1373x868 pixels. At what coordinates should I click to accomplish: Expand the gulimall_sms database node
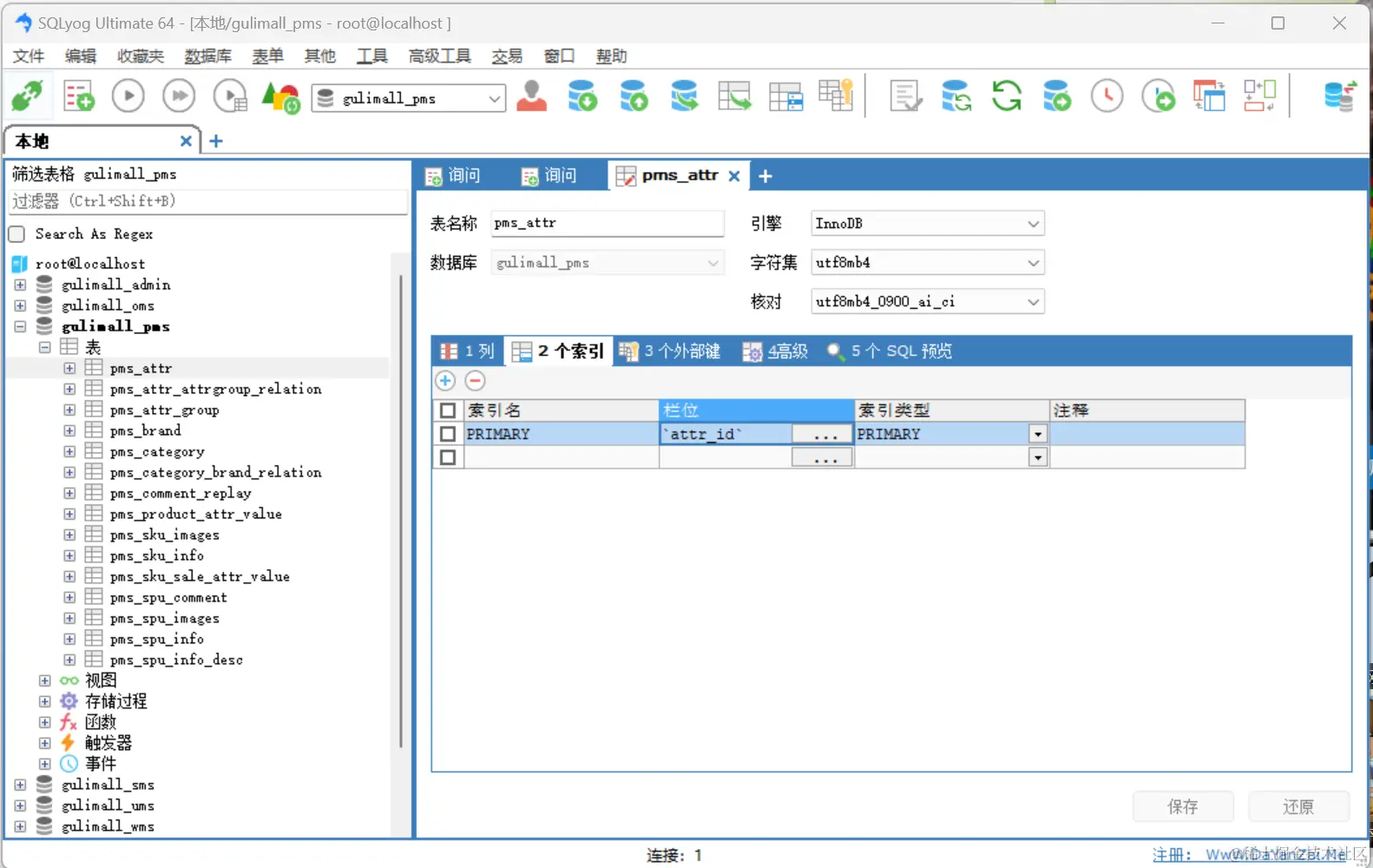click(x=20, y=785)
